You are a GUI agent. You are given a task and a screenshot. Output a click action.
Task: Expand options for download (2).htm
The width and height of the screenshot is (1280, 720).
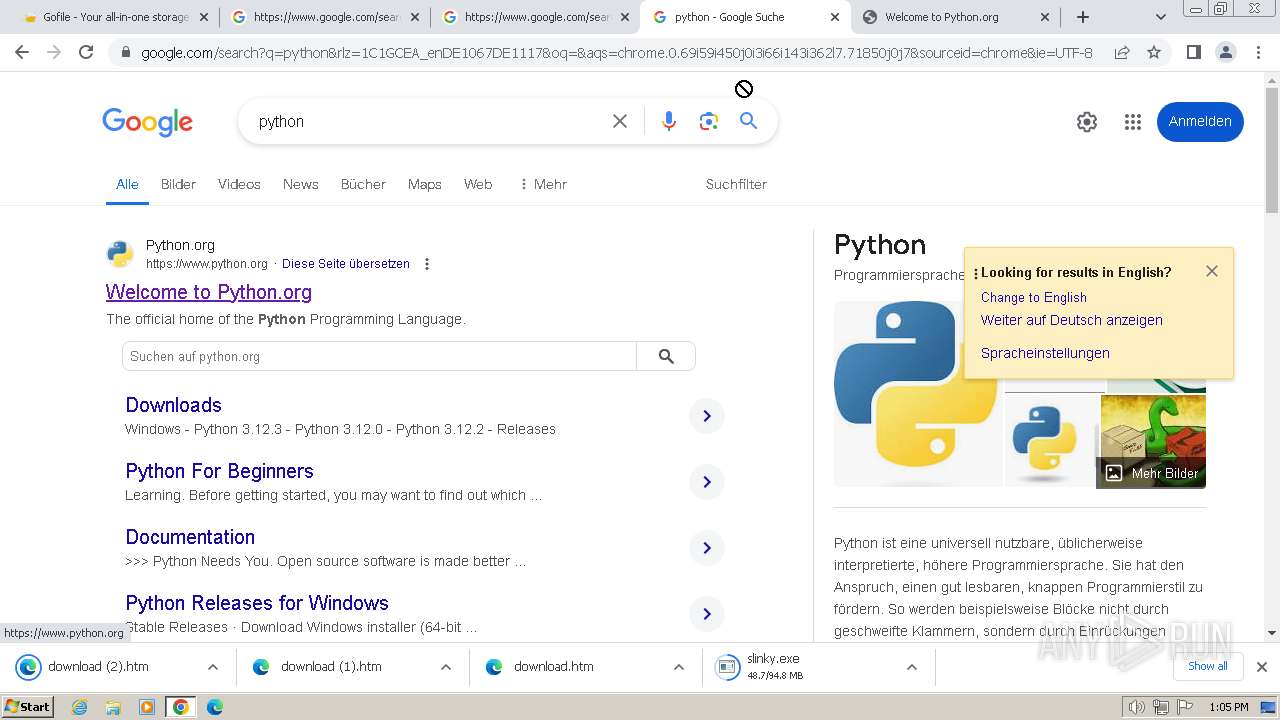pos(212,667)
